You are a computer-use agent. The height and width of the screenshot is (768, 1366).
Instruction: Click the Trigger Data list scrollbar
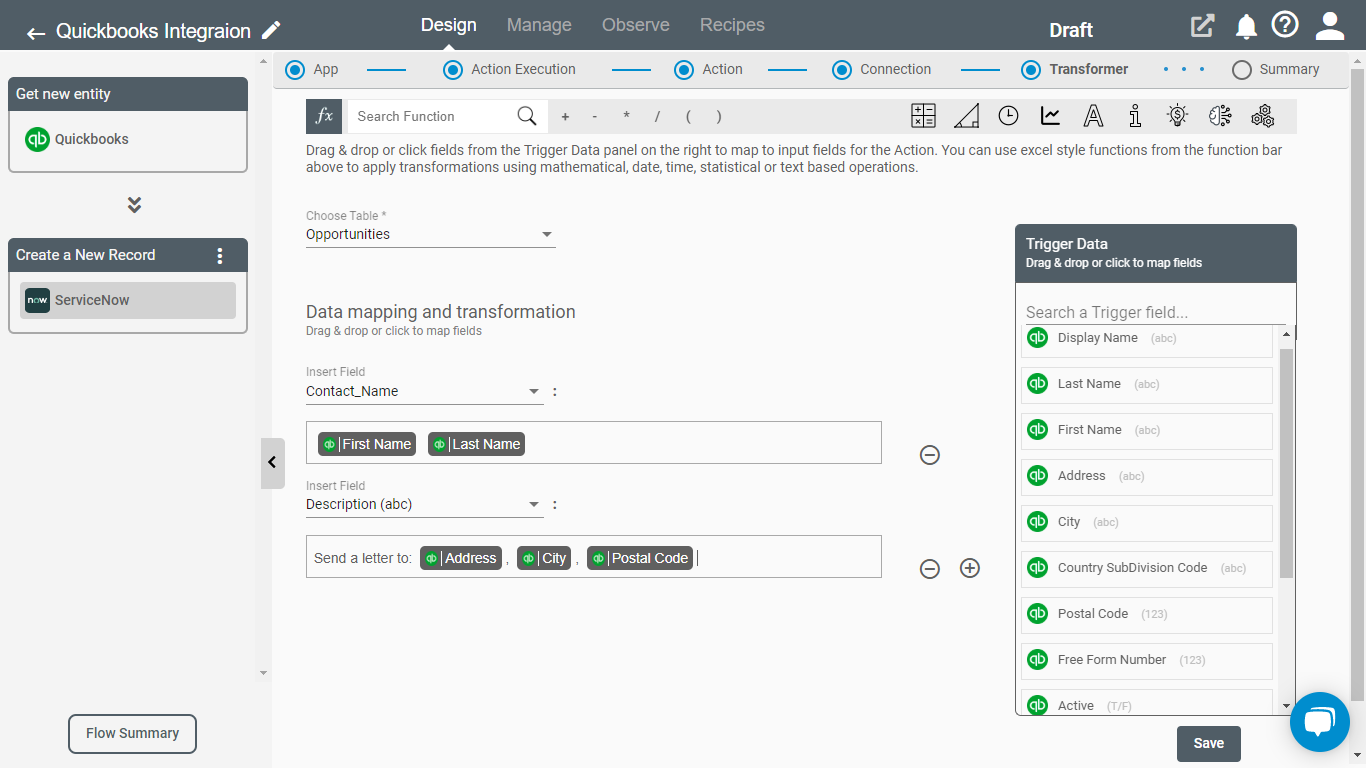coord(1286,463)
